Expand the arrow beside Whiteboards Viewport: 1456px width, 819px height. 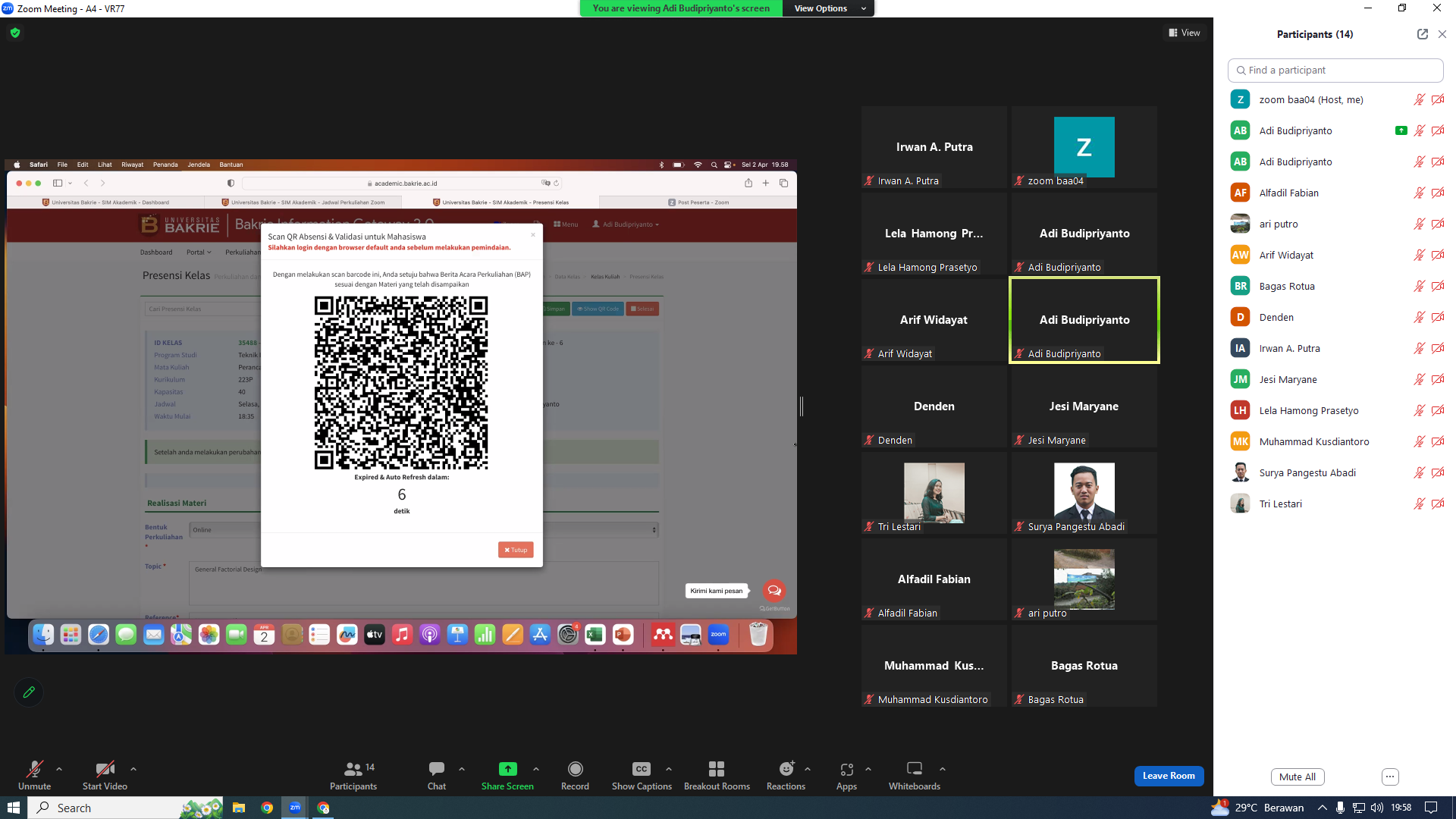(x=943, y=769)
